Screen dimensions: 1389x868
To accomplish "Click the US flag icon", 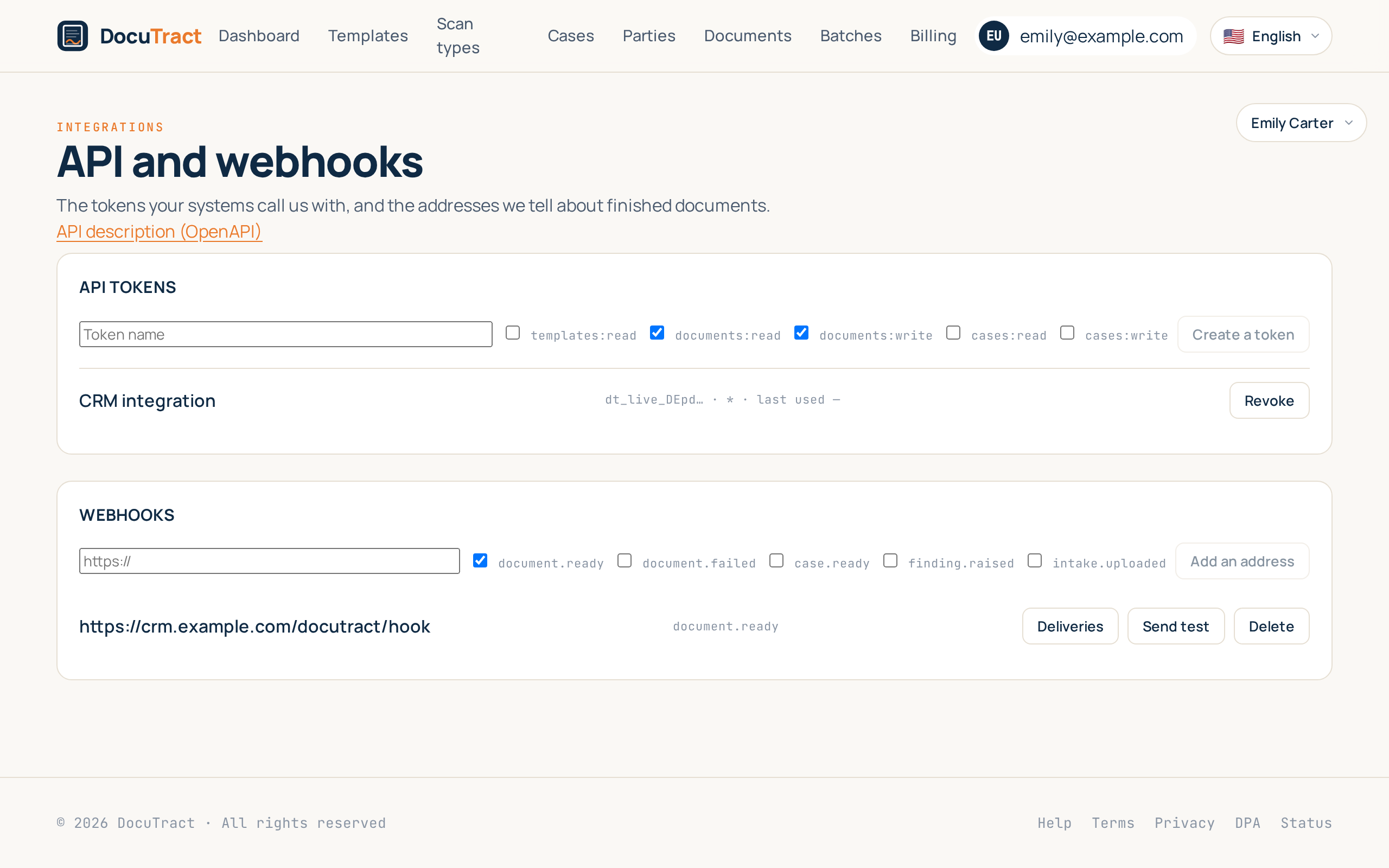I will coord(1233,36).
